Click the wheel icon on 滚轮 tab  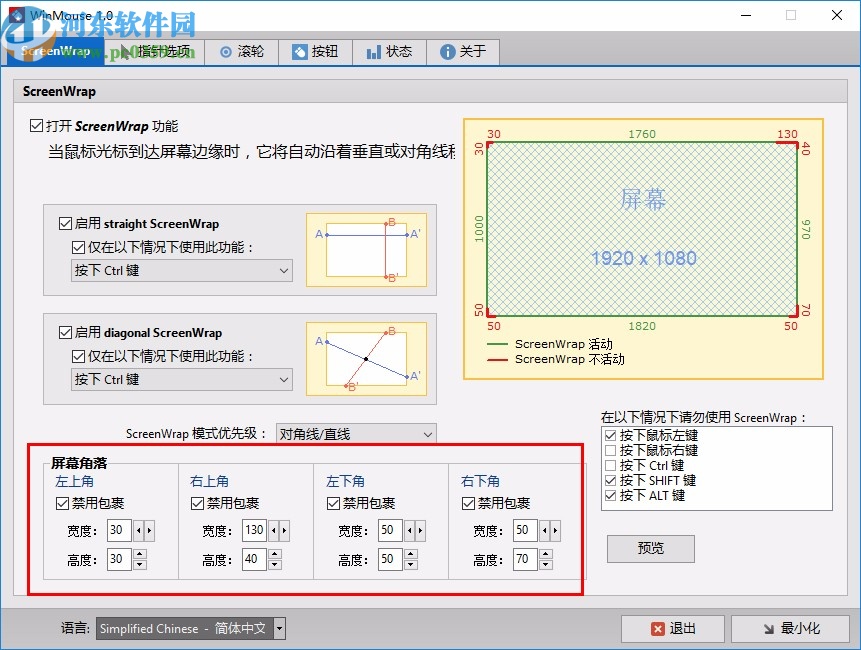pos(226,52)
